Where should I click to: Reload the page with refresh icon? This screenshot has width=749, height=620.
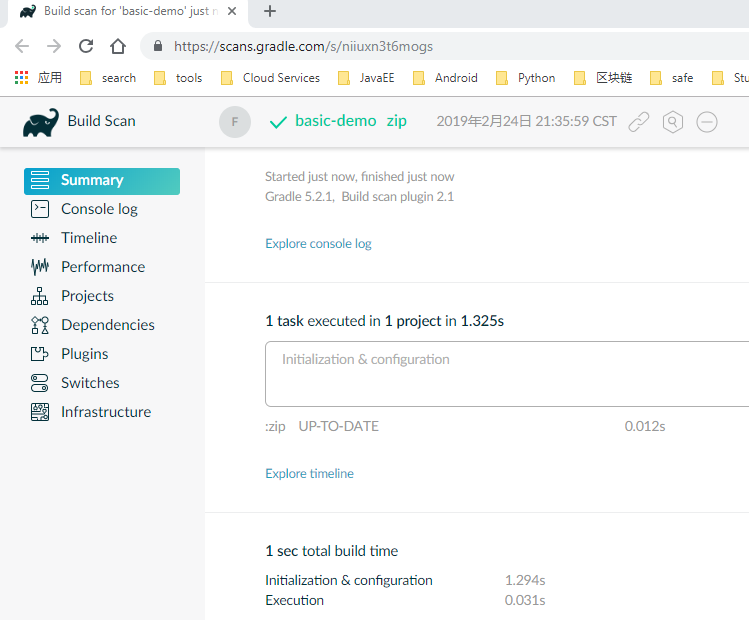coord(86,46)
